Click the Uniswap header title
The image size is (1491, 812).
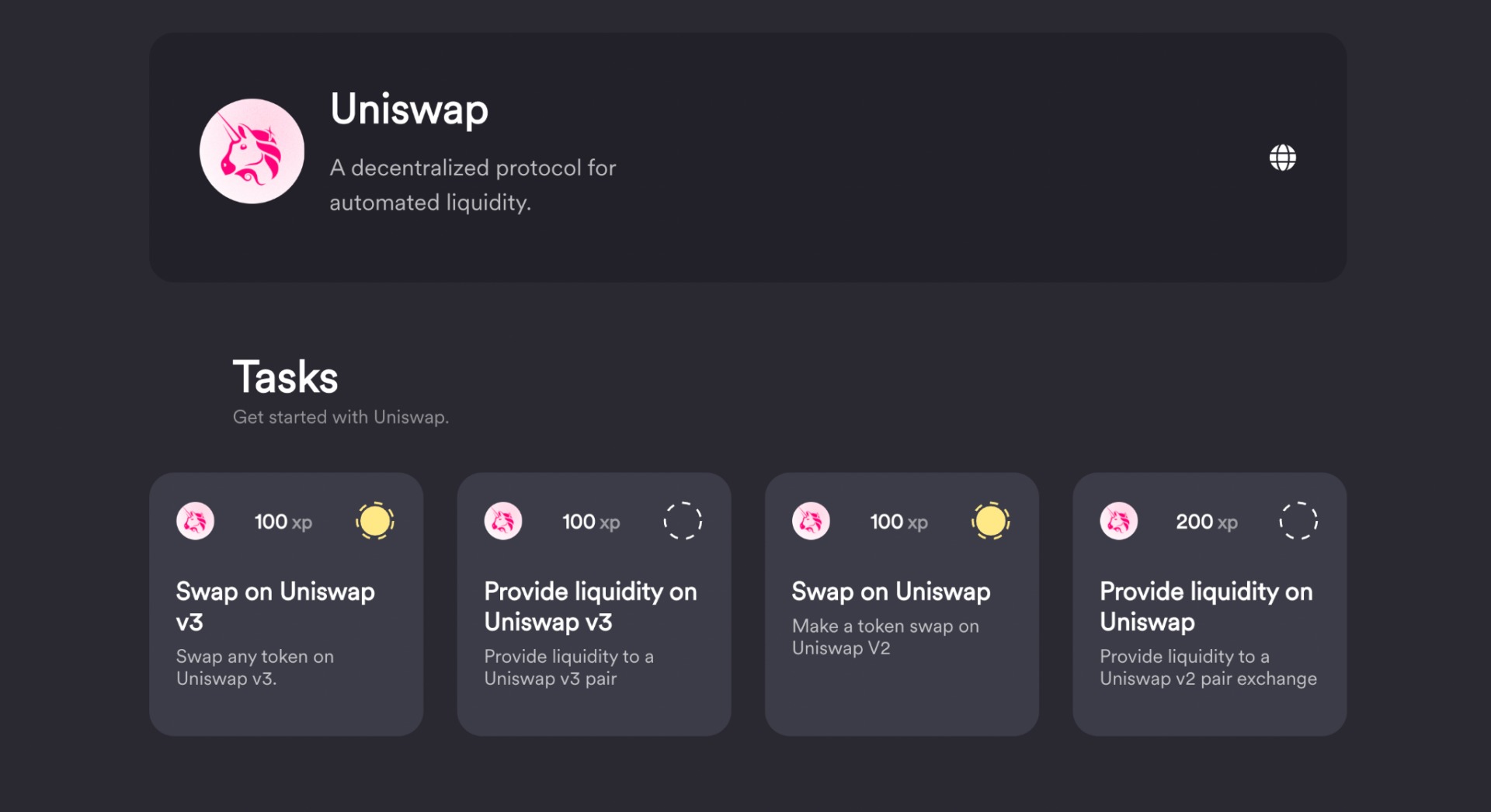tap(409, 109)
